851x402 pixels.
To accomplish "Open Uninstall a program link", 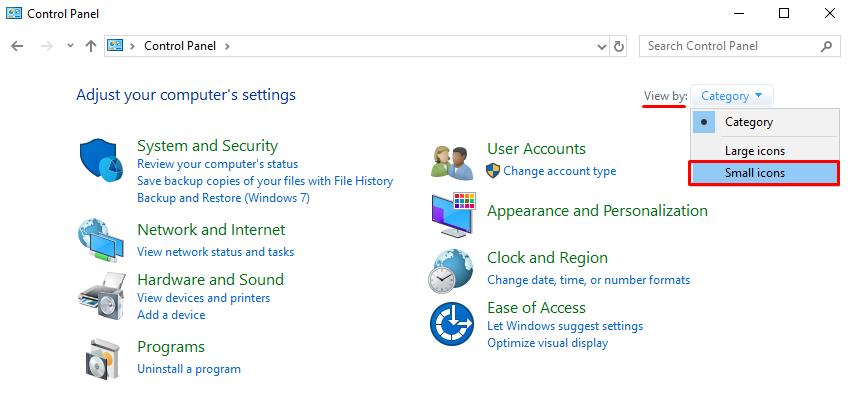I will click(x=189, y=369).
